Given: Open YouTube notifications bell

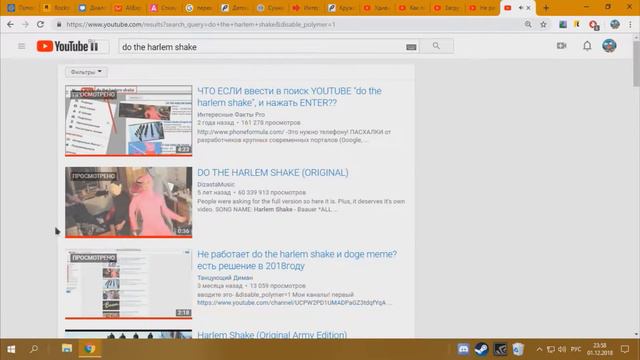Looking at the screenshot, I should point(587,46).
